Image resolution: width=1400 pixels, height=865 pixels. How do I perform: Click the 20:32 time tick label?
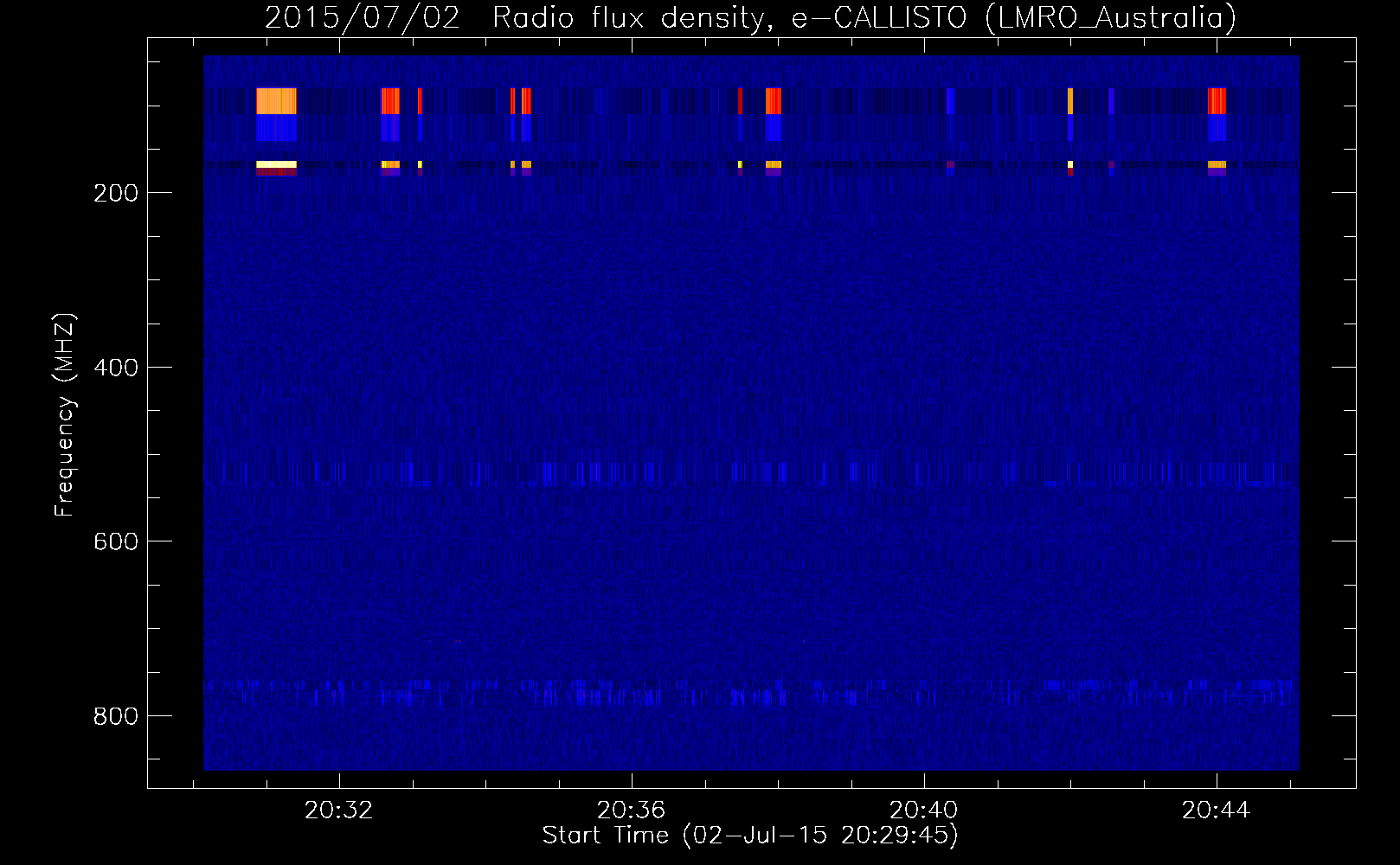[339, 810]
